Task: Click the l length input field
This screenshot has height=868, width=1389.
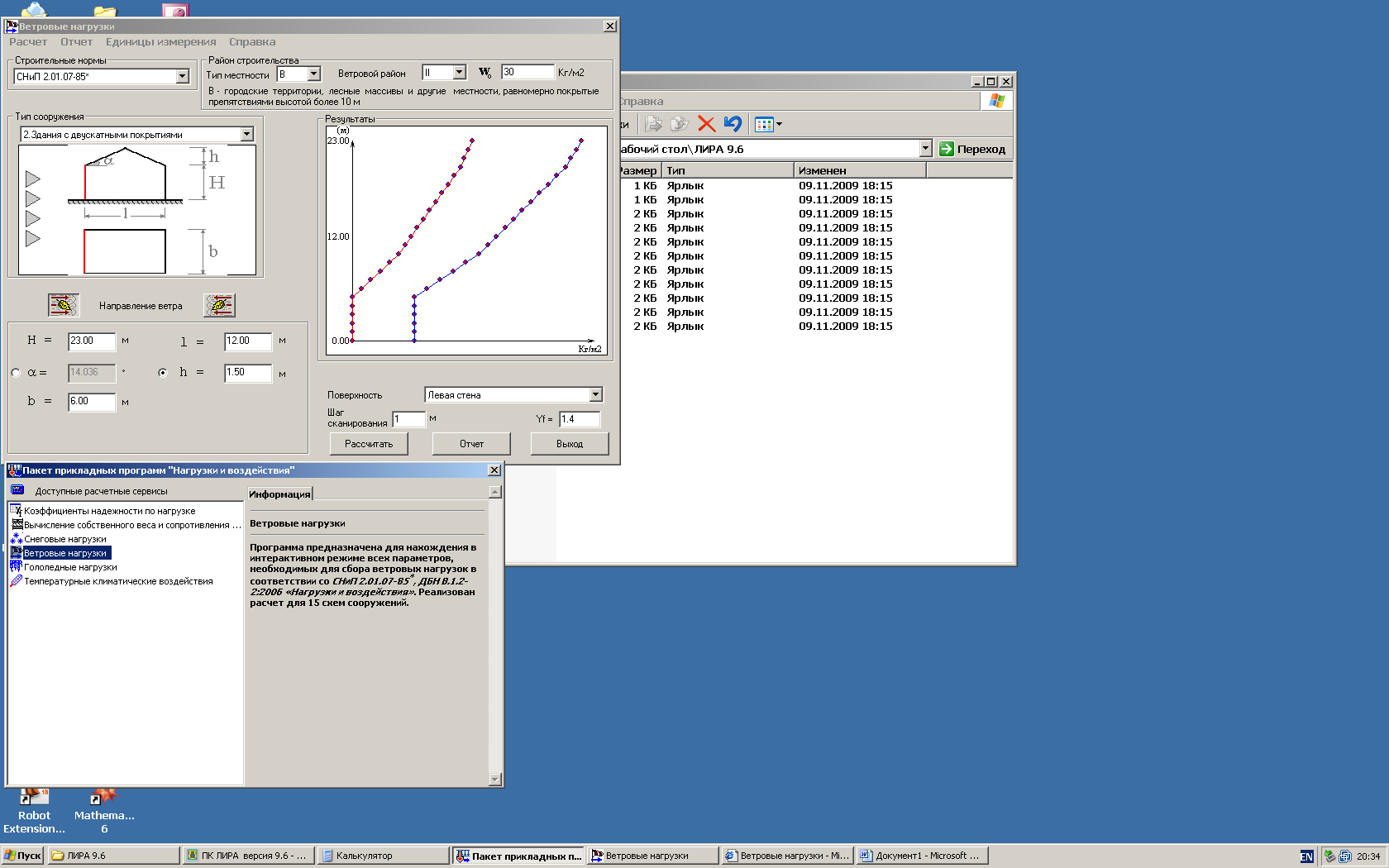Action: pyautogui.click(x=248, y=341)
